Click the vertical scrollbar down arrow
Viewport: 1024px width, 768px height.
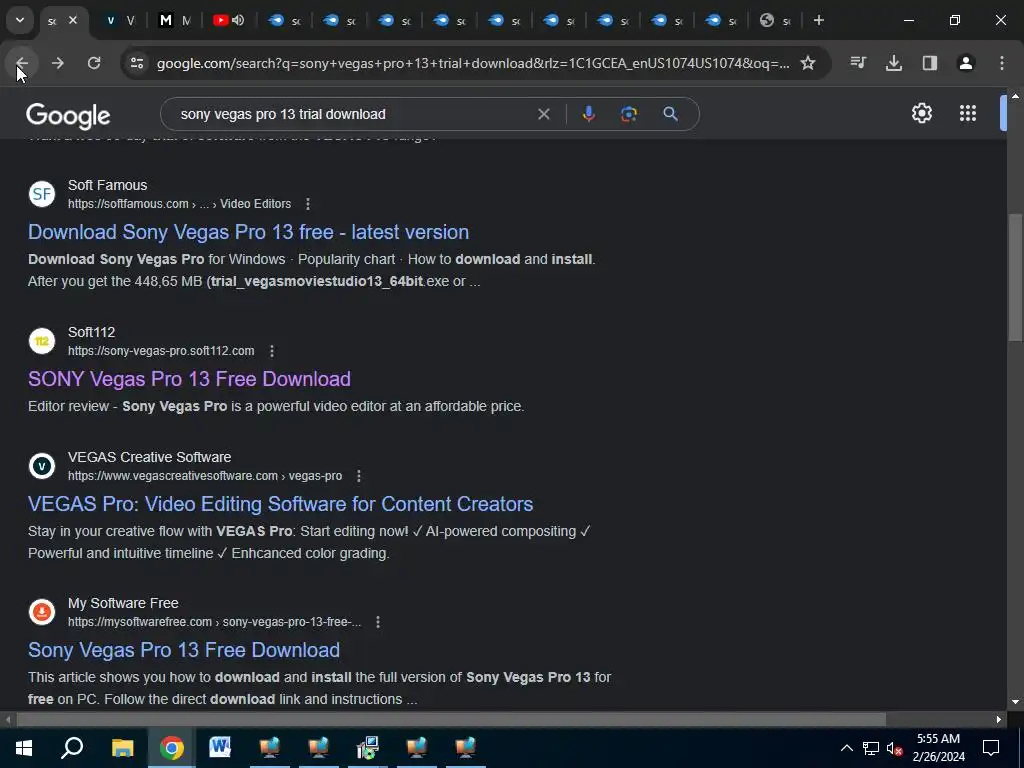pyautogui.click(x=1015, y=703)
